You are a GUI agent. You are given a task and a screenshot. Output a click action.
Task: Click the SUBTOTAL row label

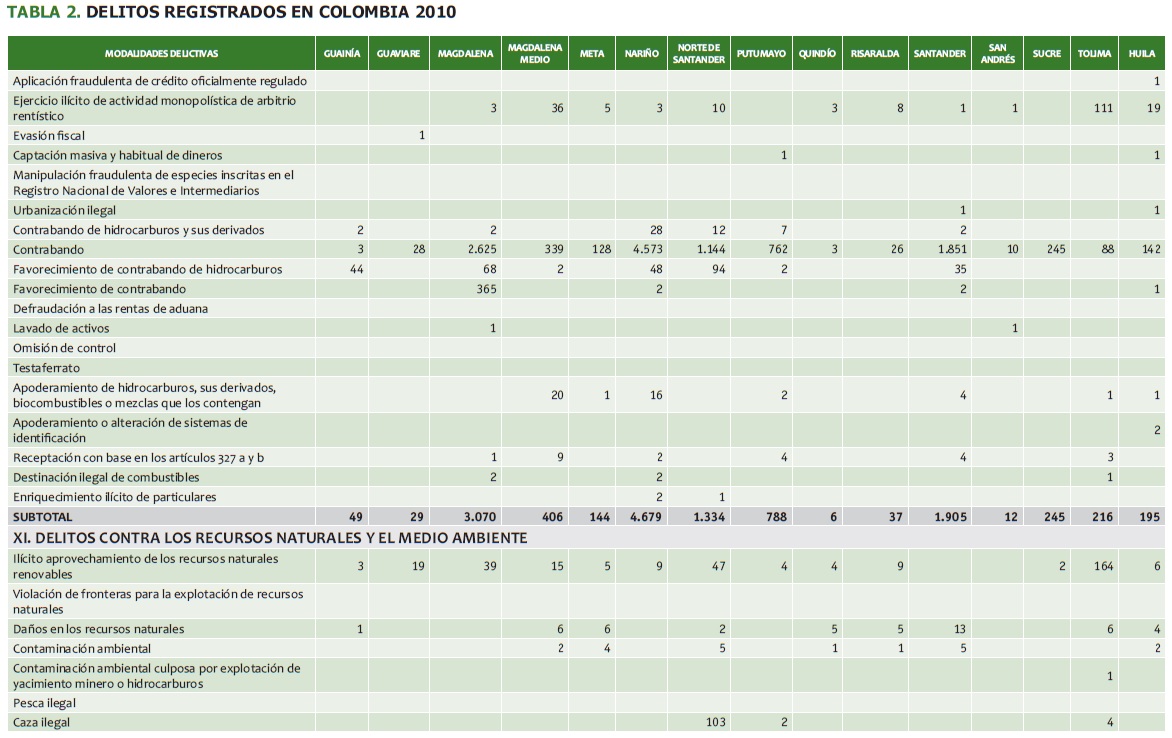42,517
